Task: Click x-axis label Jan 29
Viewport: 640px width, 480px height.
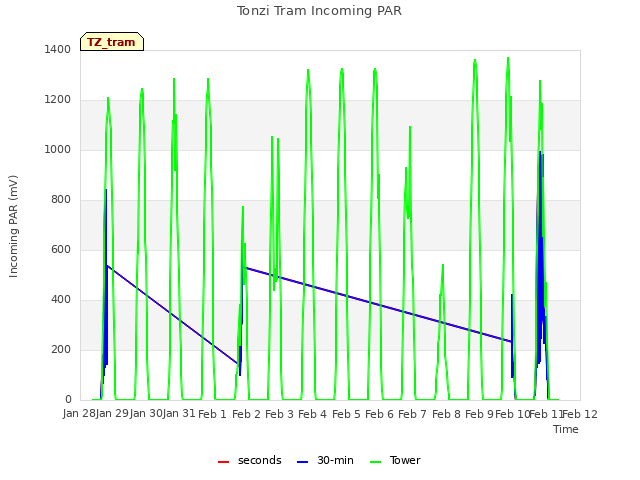Action: 112,414
